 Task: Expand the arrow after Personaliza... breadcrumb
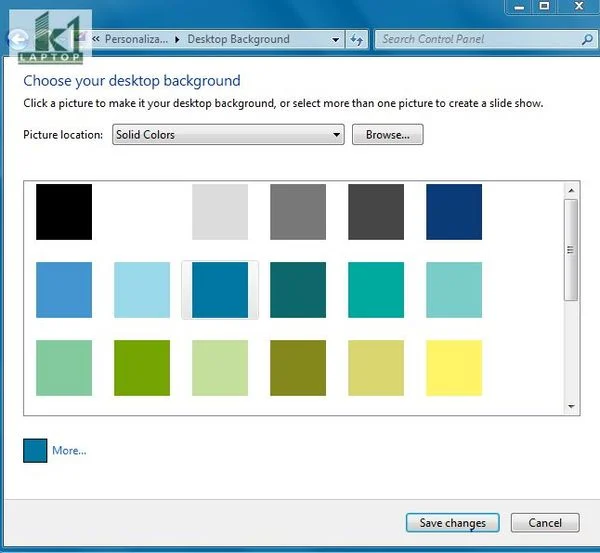(x=177, y=39)
